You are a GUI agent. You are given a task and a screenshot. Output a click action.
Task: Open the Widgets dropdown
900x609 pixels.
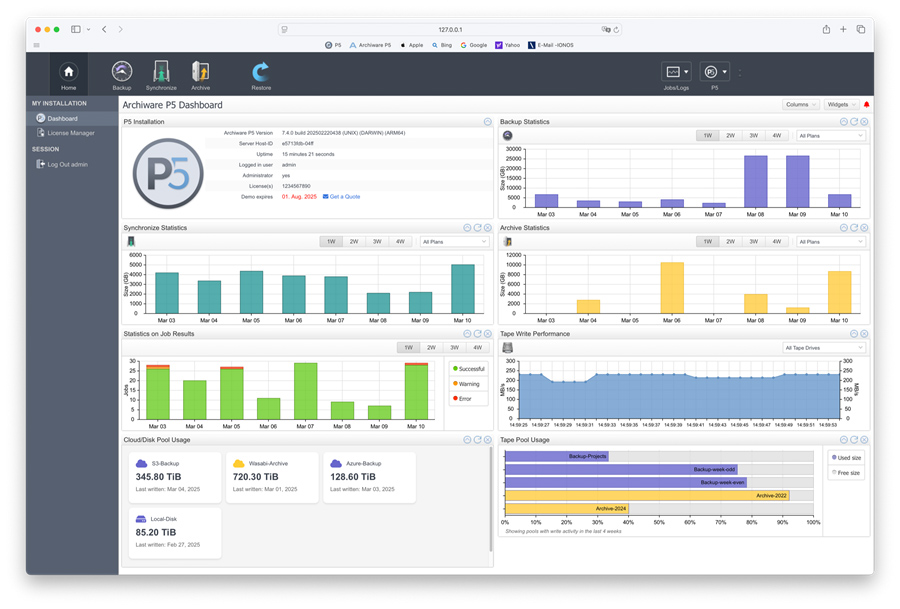[840, 105]
